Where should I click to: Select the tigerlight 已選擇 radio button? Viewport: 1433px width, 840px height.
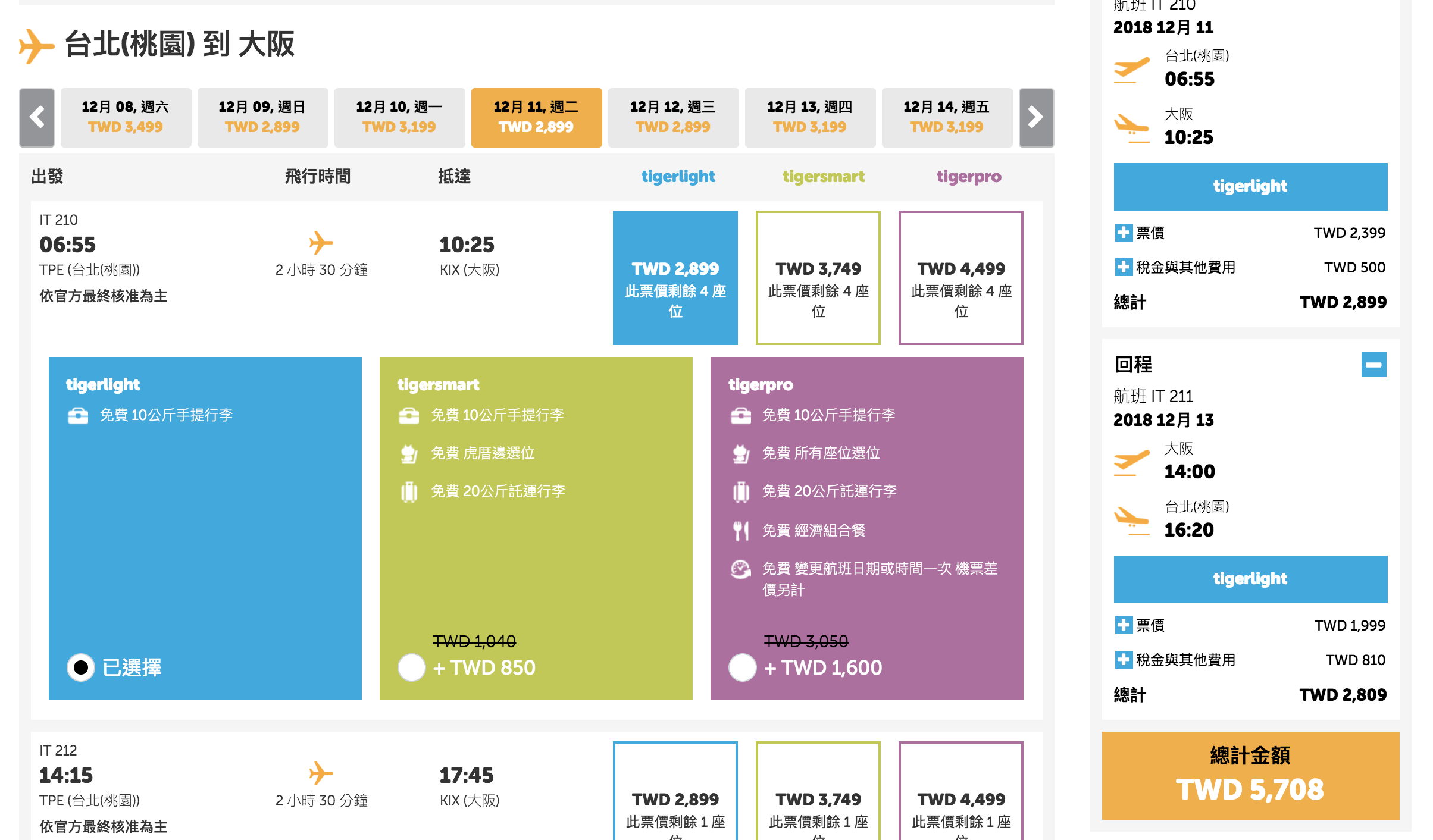[81, 667]
